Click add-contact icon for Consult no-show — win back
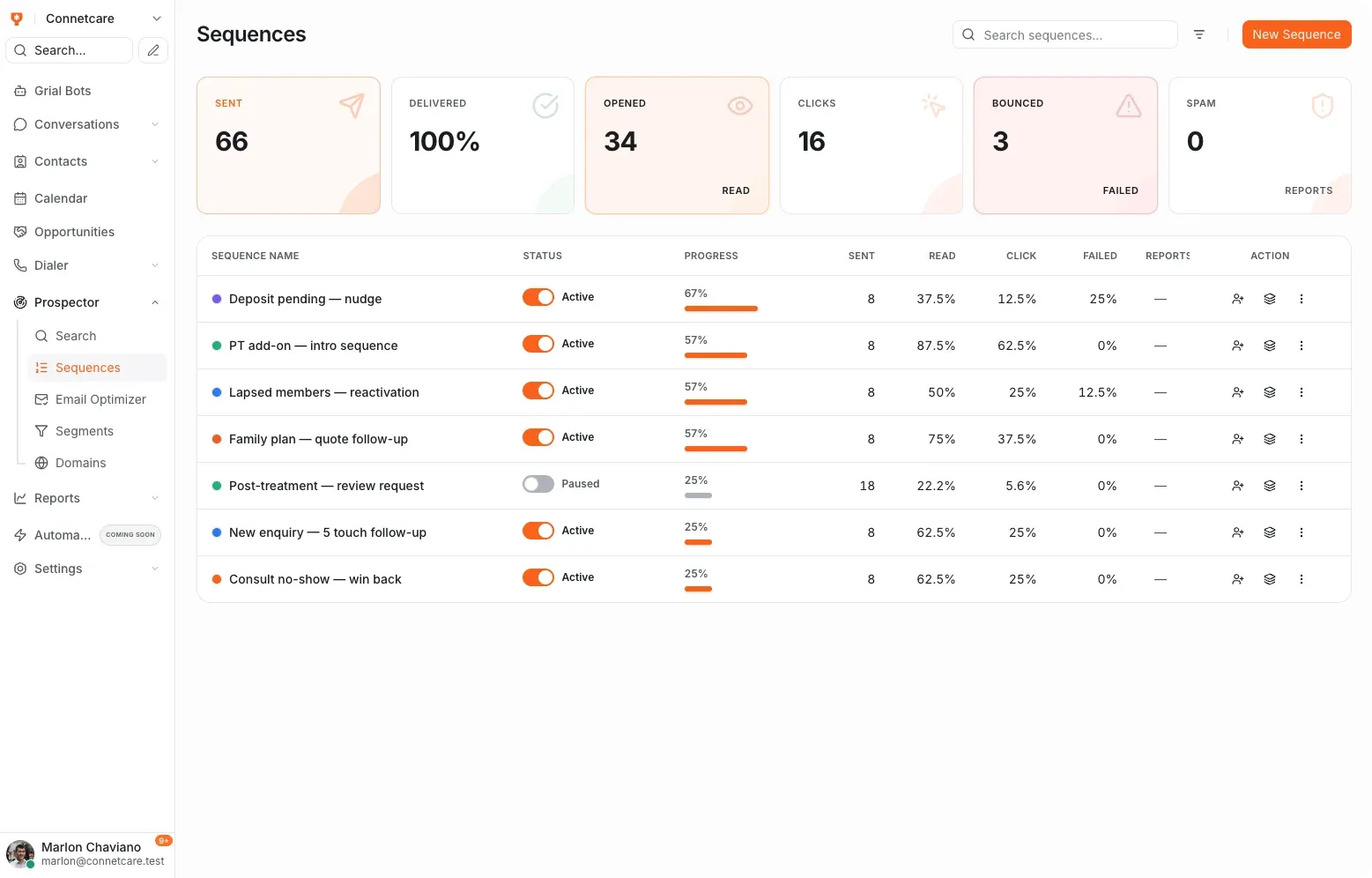Screen dimensions: 1372x878 click(x=1238, y=579)
